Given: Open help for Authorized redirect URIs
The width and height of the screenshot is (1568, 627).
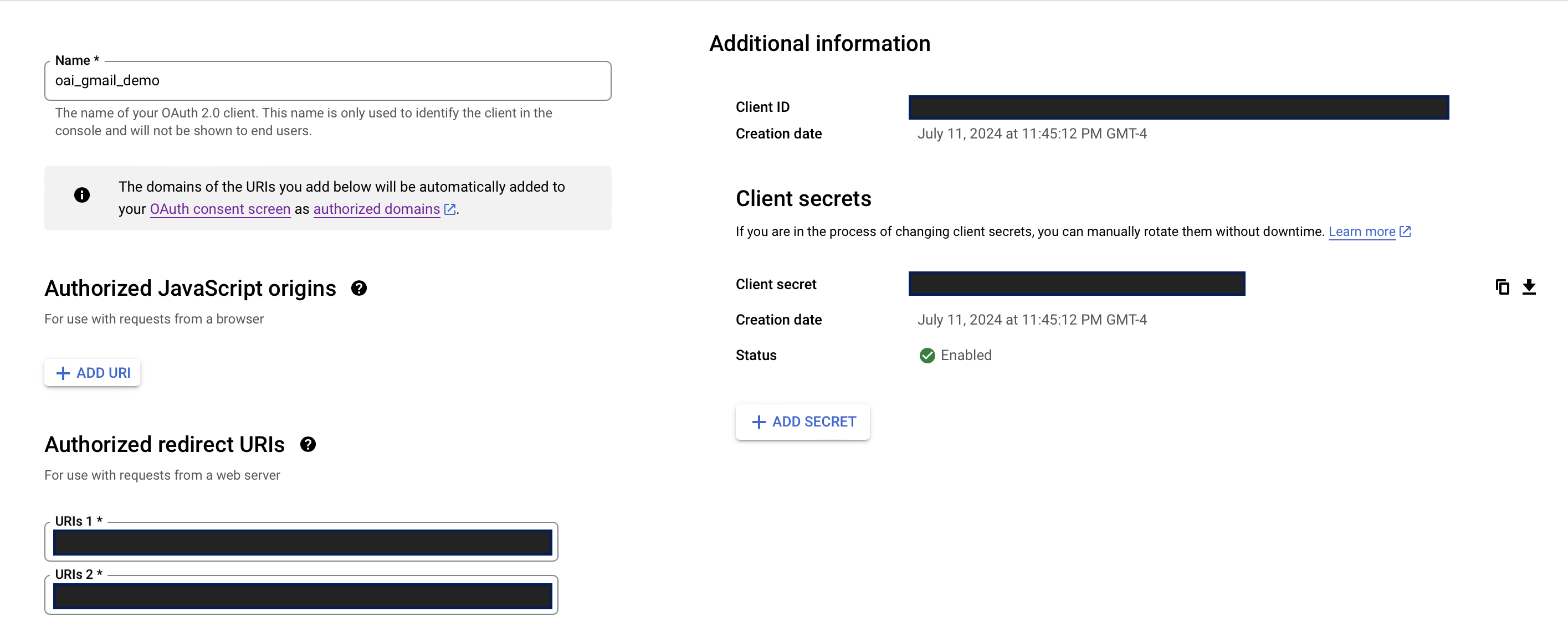Looking at the screenshot, I should 308,444.
